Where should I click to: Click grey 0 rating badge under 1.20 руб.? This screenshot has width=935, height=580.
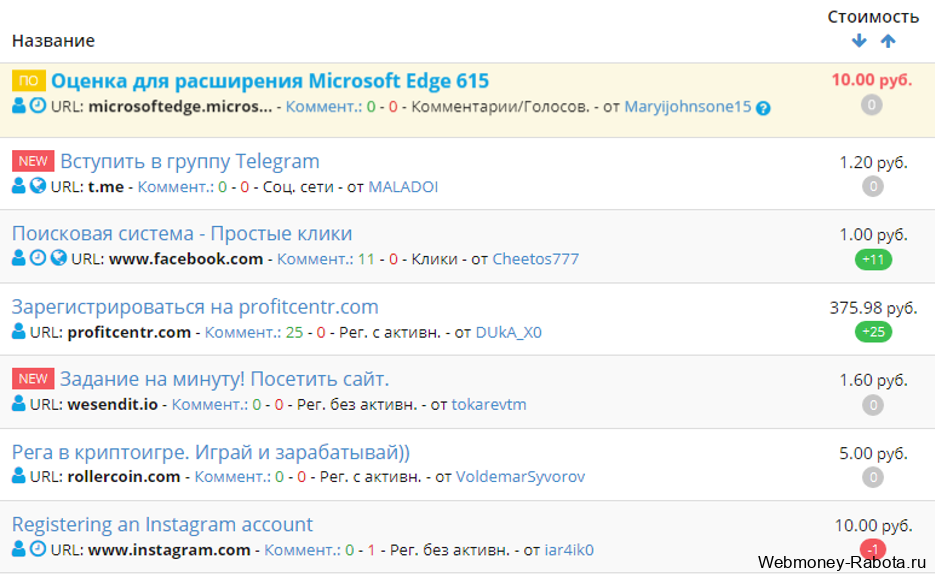pos(872,187)
